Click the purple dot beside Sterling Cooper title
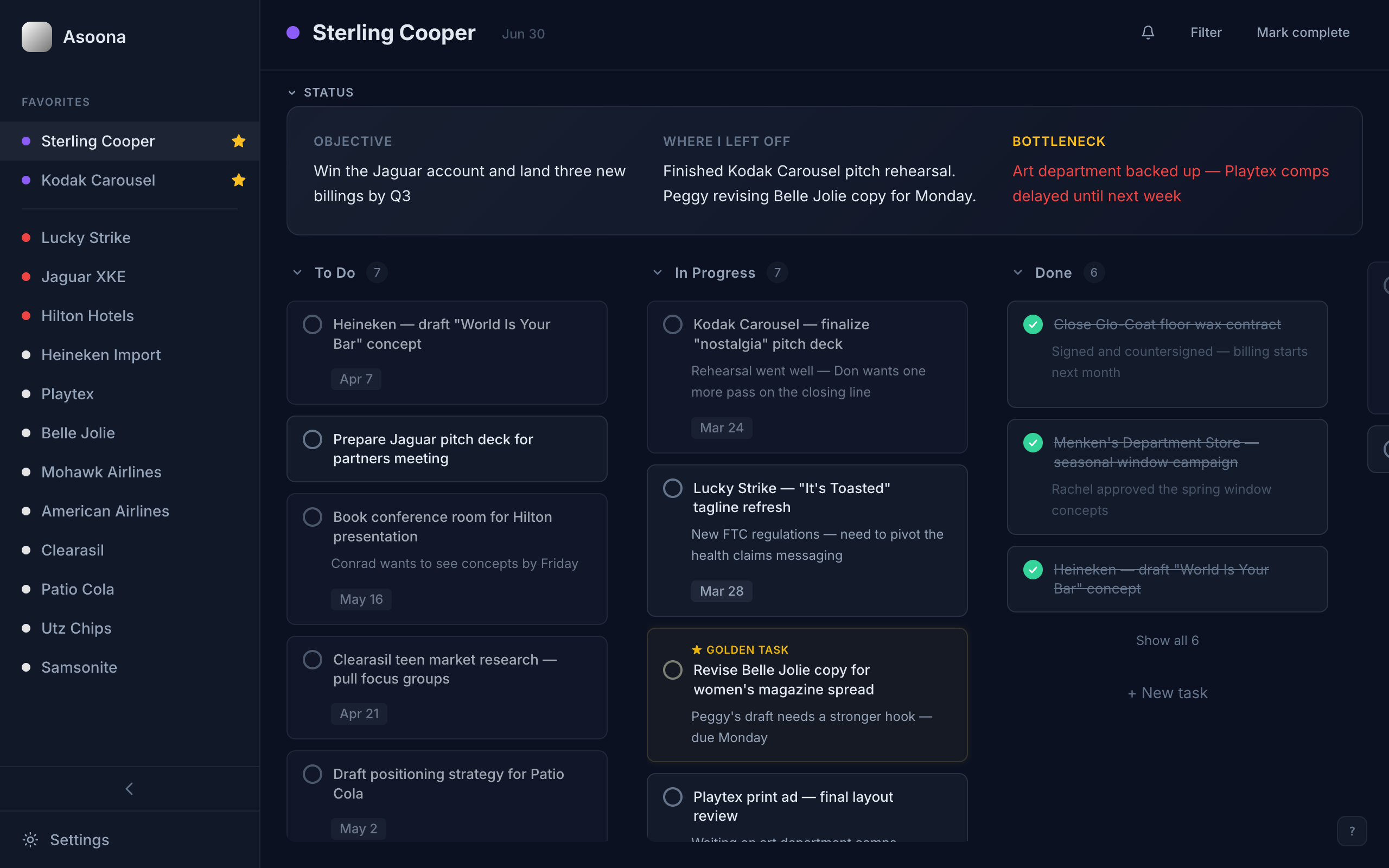The height and width of the screenshot is (868, 1389). coord(294,33)
